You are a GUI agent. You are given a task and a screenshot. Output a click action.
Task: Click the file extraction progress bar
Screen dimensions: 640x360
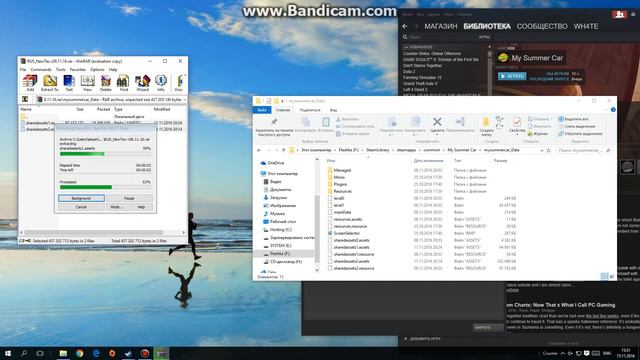(105, 154)
